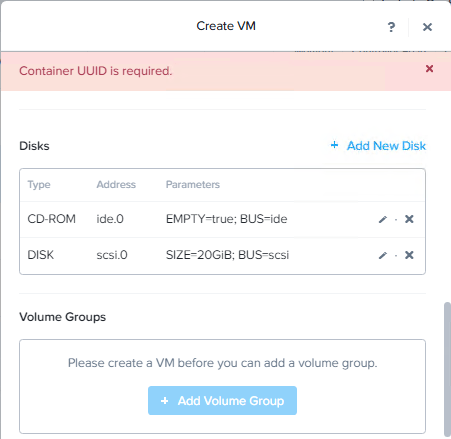
Task: Click the Address column header
Action: tap(116, 184)
